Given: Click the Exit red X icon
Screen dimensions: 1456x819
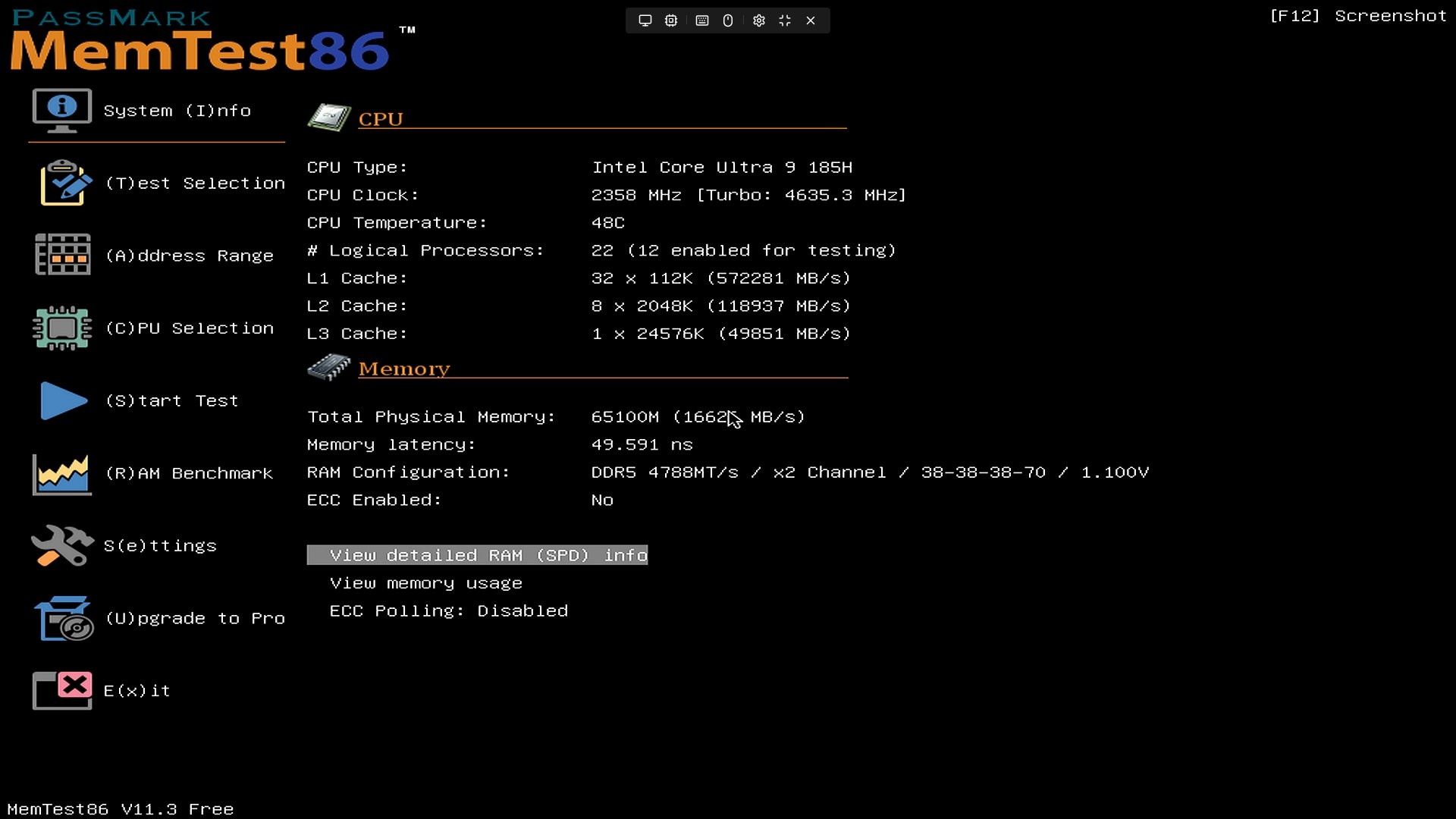Looking at the screenshot, I should (x=62, y=690).
